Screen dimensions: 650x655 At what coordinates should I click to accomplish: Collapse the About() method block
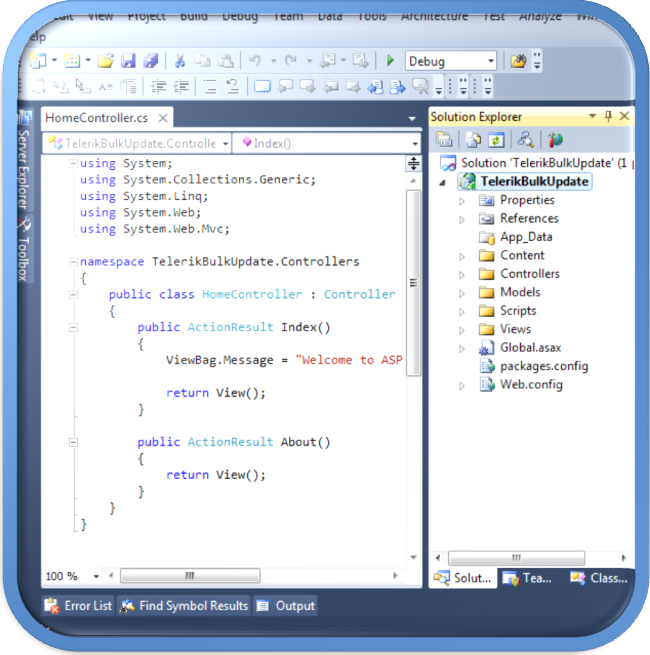pyautogui.click(x=73, y=442)
